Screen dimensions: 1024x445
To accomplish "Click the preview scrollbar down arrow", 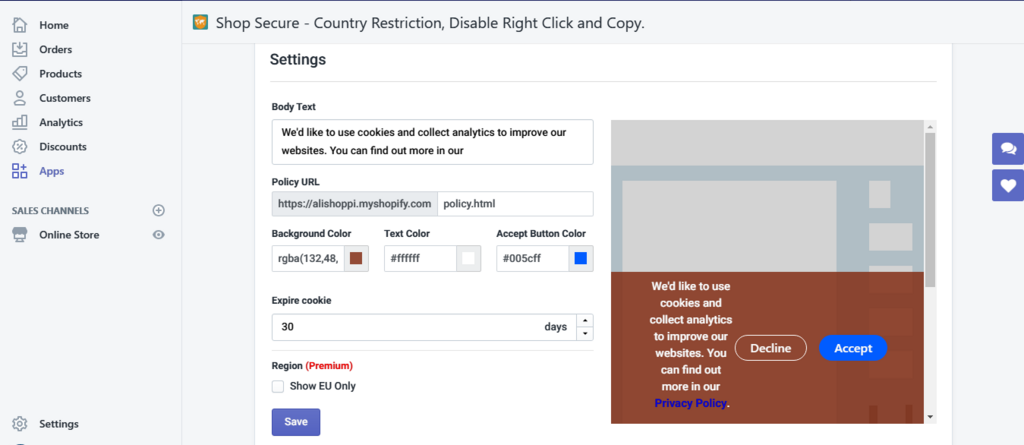I will (x=930, y=417).
